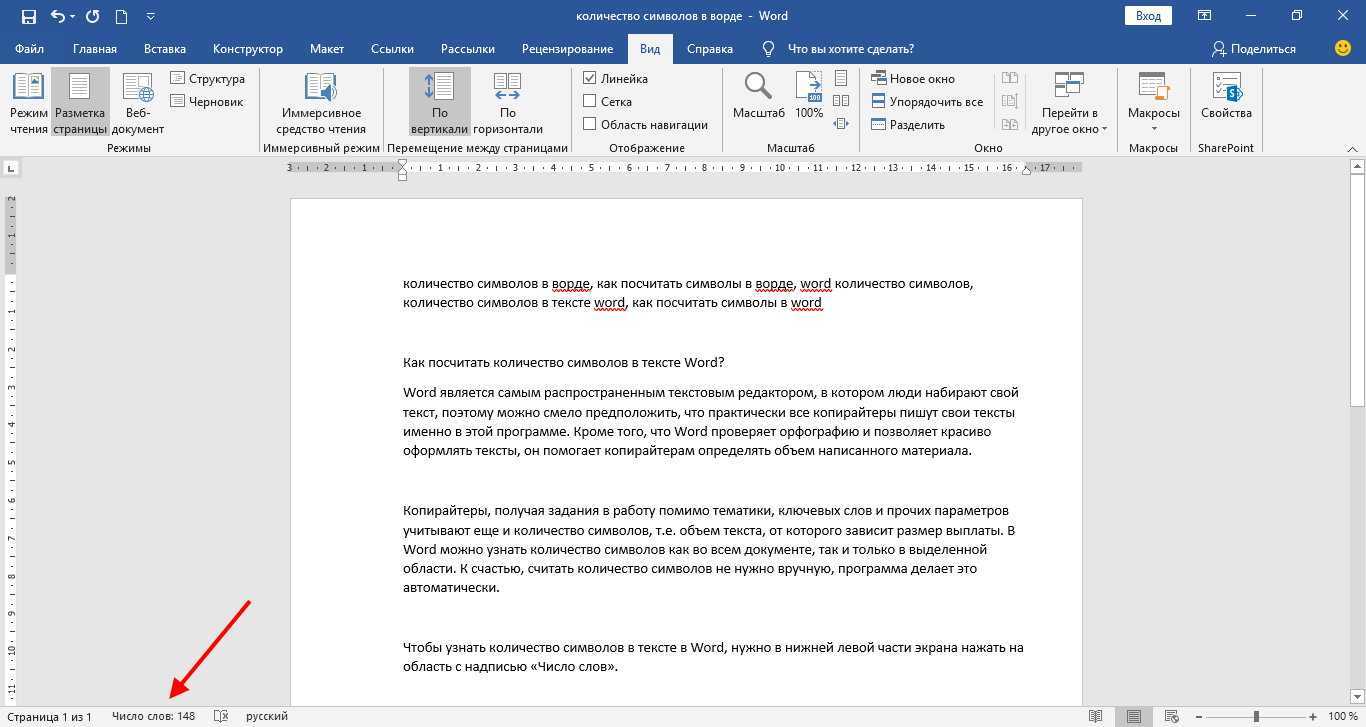Switch to the Home (Главная) tab

tap(94, 48)
